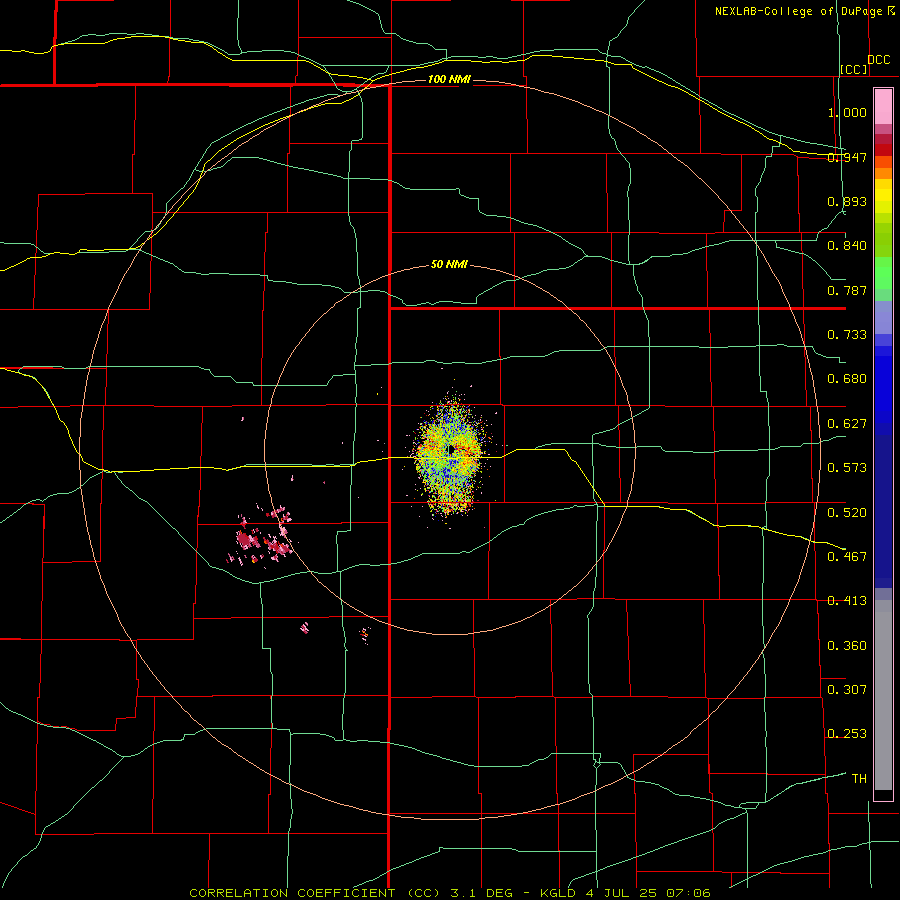Select the 0.627 scale value
The image size is (900, 900).
847,424
